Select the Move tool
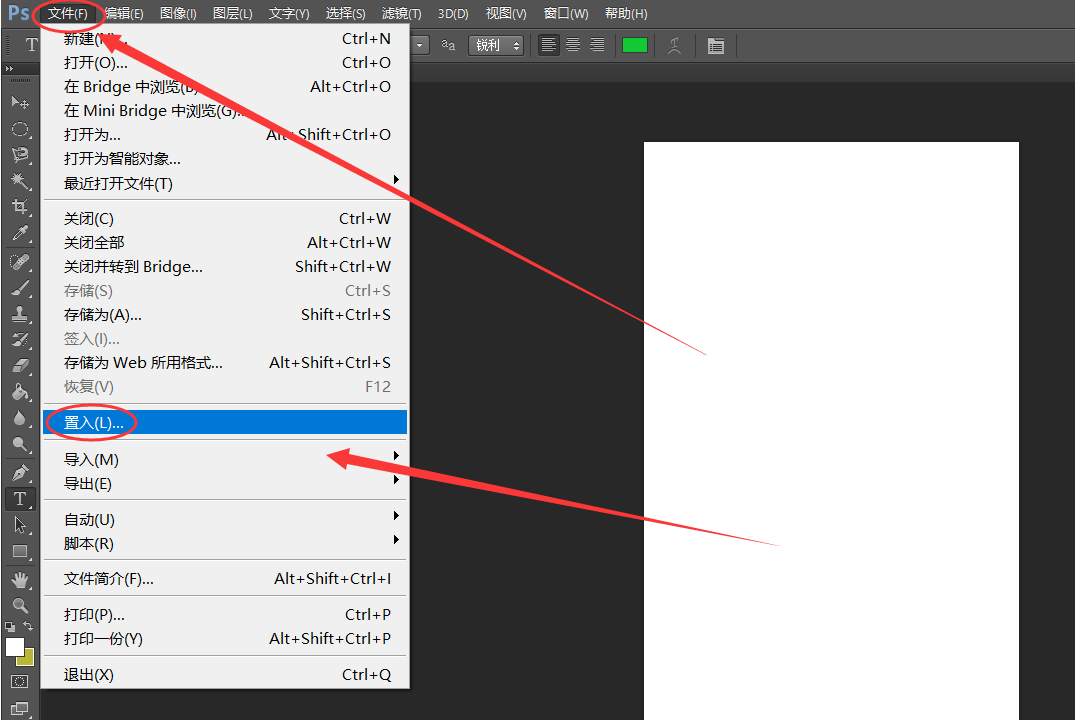 (x=20, y=103)
